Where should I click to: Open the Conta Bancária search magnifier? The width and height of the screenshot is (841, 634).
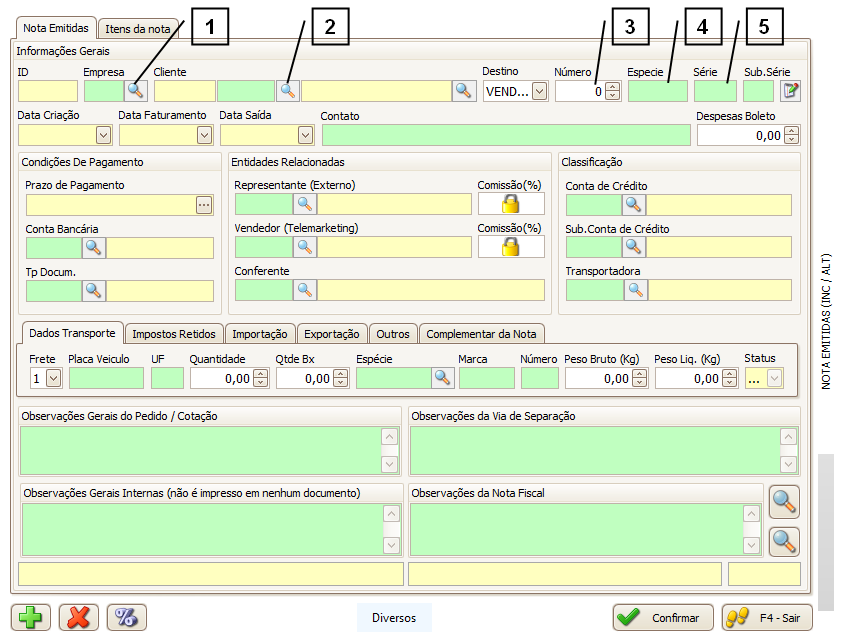tap(93, 248)
